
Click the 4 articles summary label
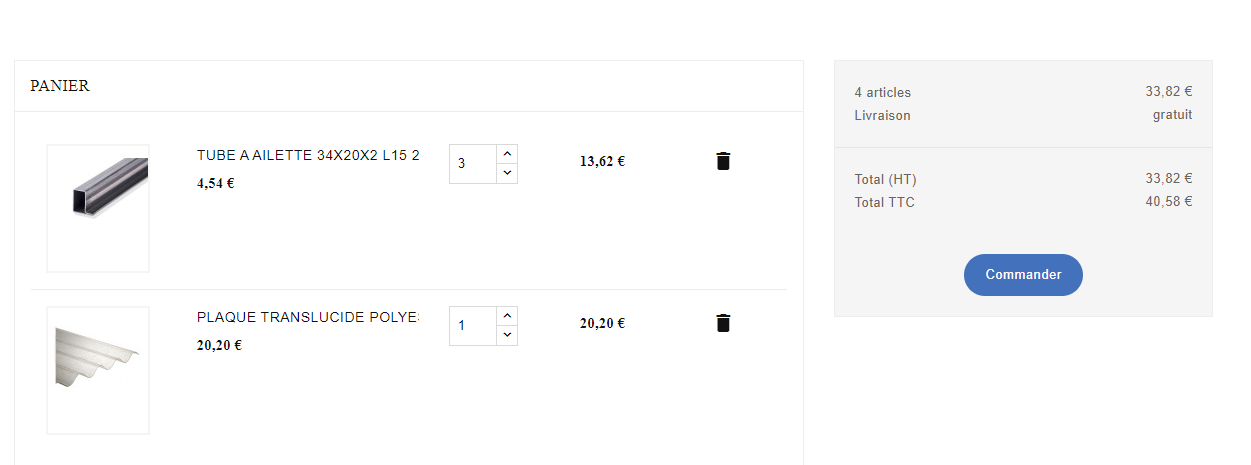coord(883,92)
